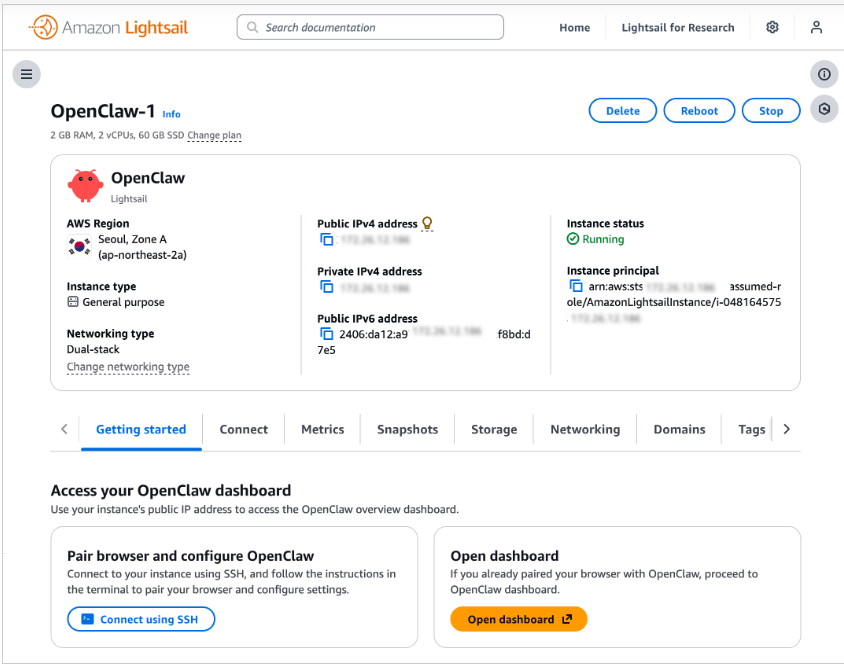Click the Amazon Lightsail logo
Screen dimensions: 844x665
[x=108, y=28]
